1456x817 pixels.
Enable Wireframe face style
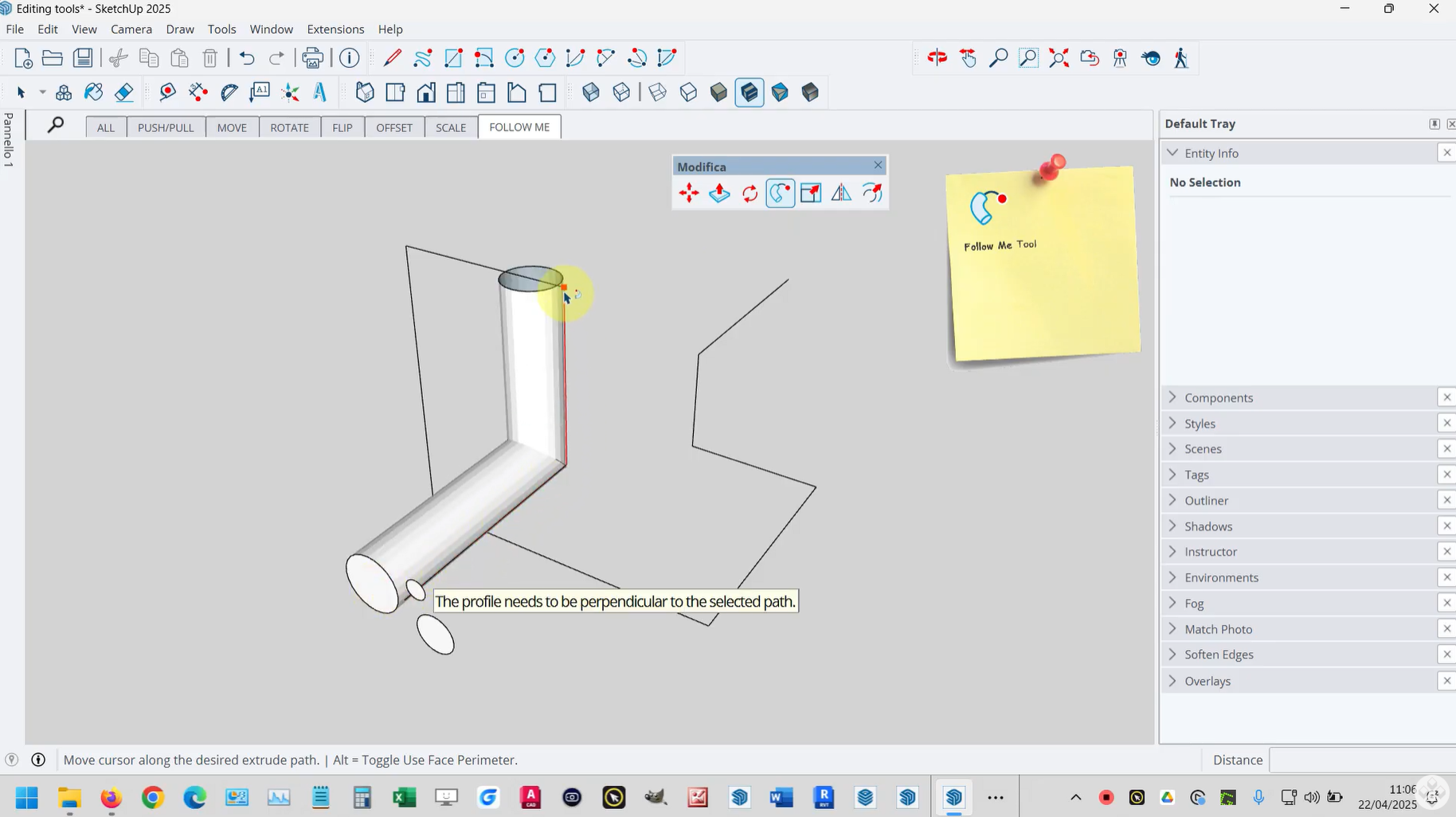pos(658,92)
